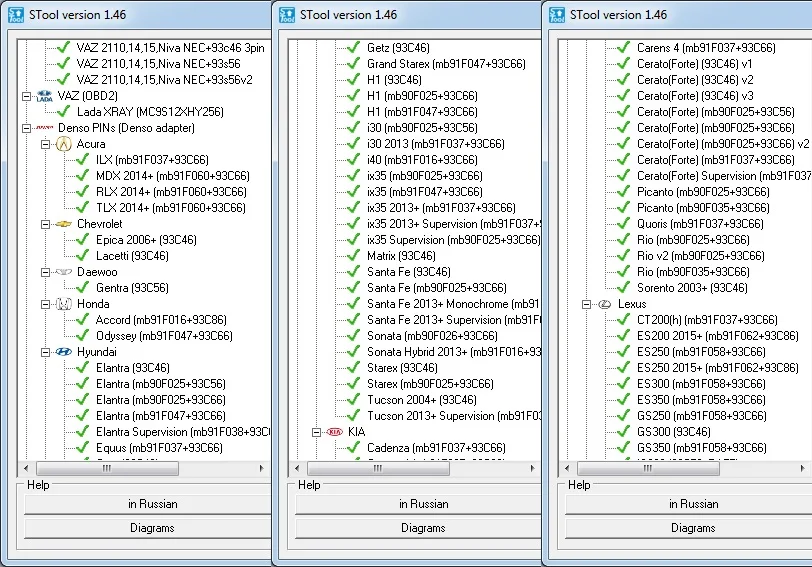812x567 pixels.
Task: Select ES200 2015+ (mb91F062+93C86)
Action: 718,336
